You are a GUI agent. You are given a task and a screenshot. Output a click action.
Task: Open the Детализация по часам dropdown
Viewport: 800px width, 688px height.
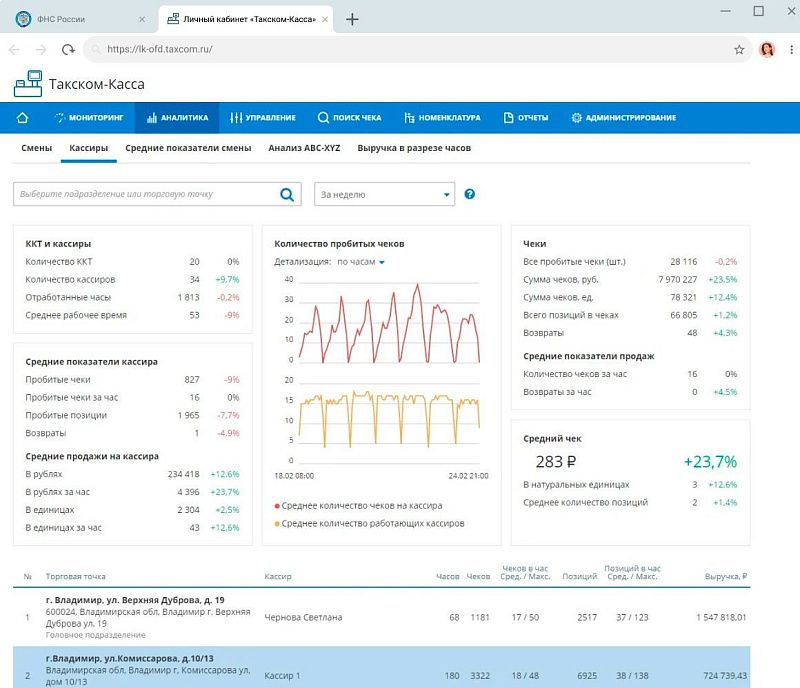coord(361,262)
